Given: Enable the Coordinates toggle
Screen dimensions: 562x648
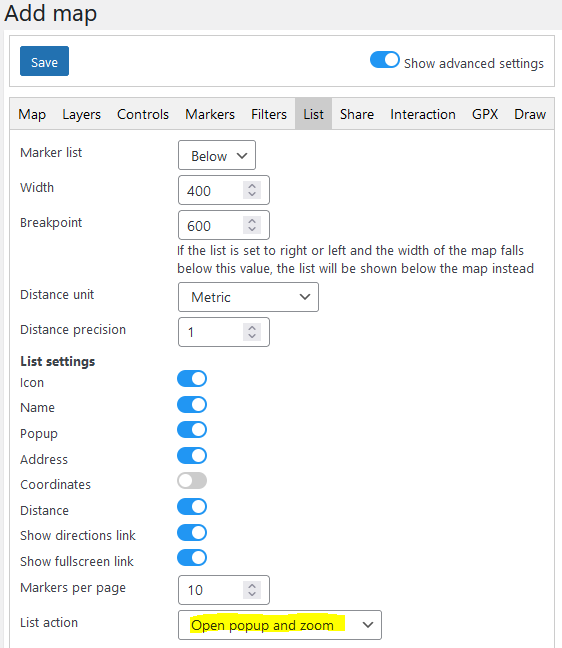Looking at the screenshot, I should [192, 481].
